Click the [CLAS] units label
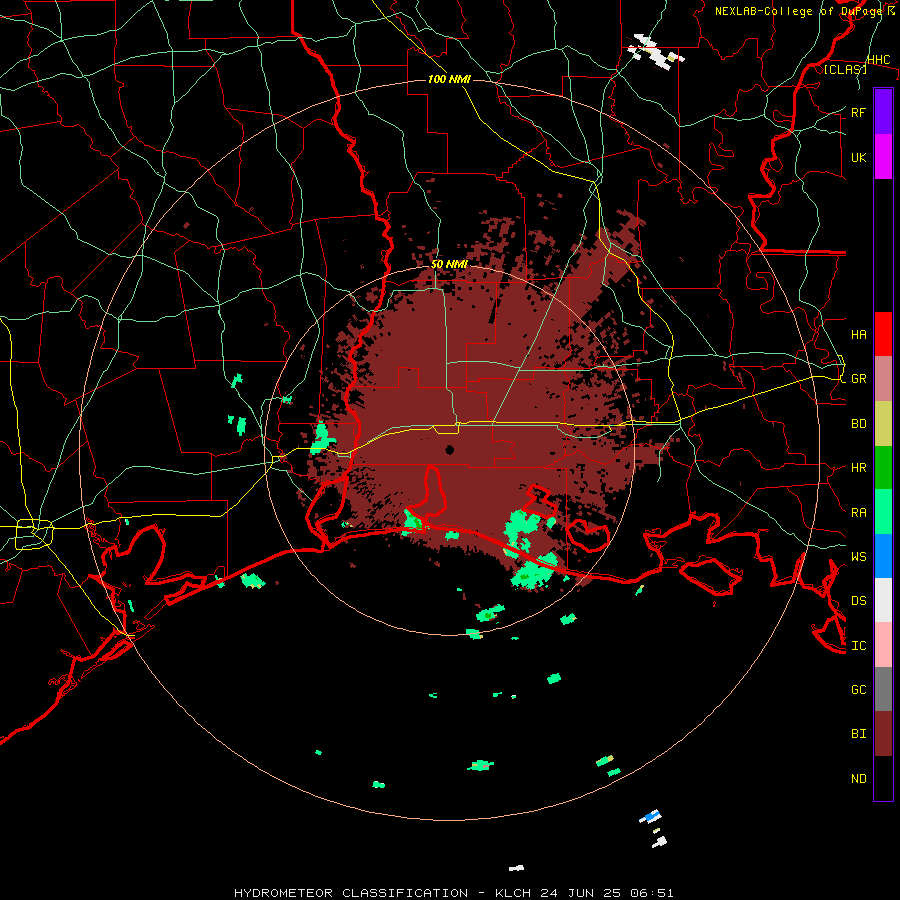 845,69
